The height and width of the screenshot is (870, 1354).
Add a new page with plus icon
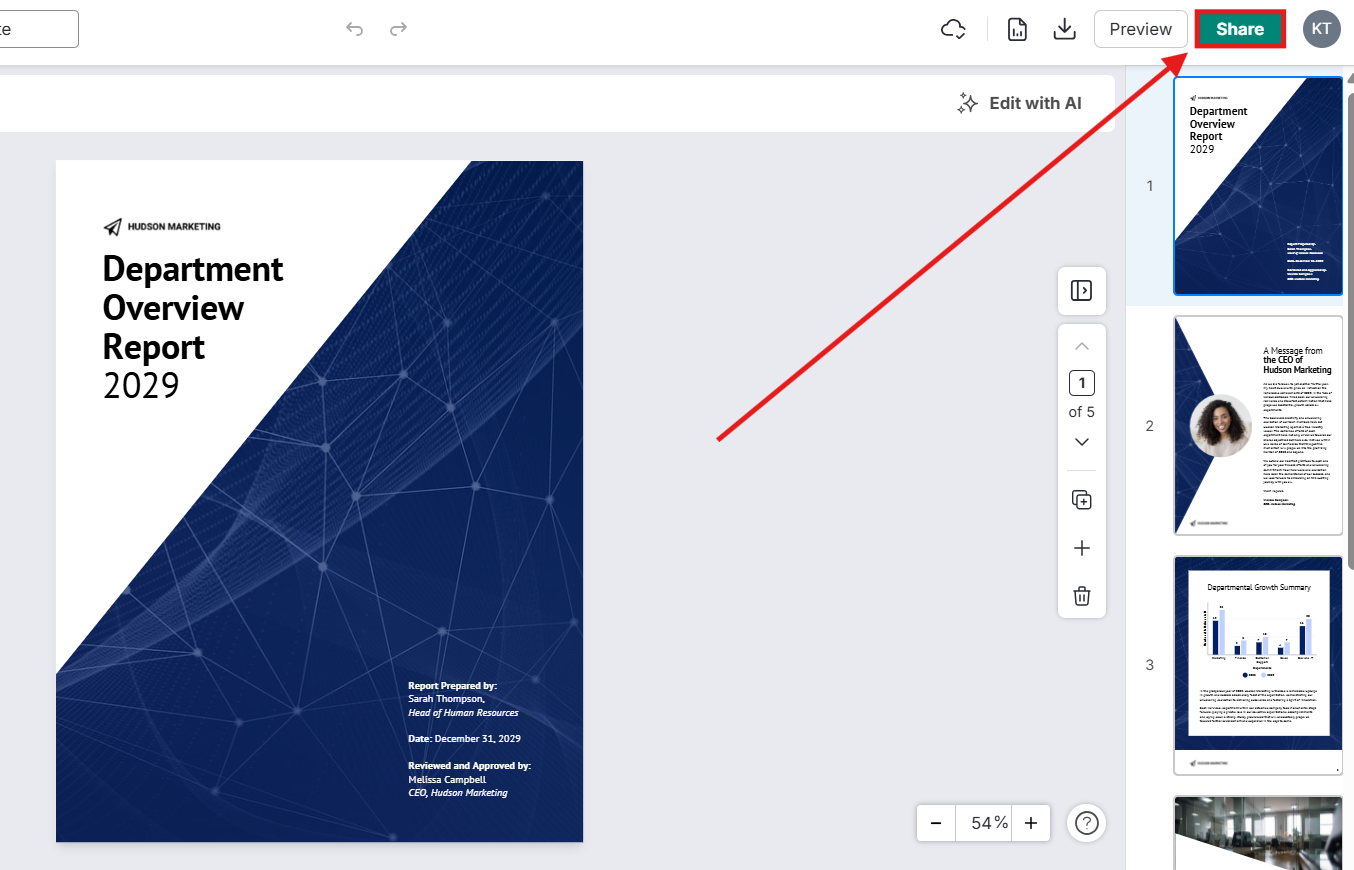point(1081,548)
